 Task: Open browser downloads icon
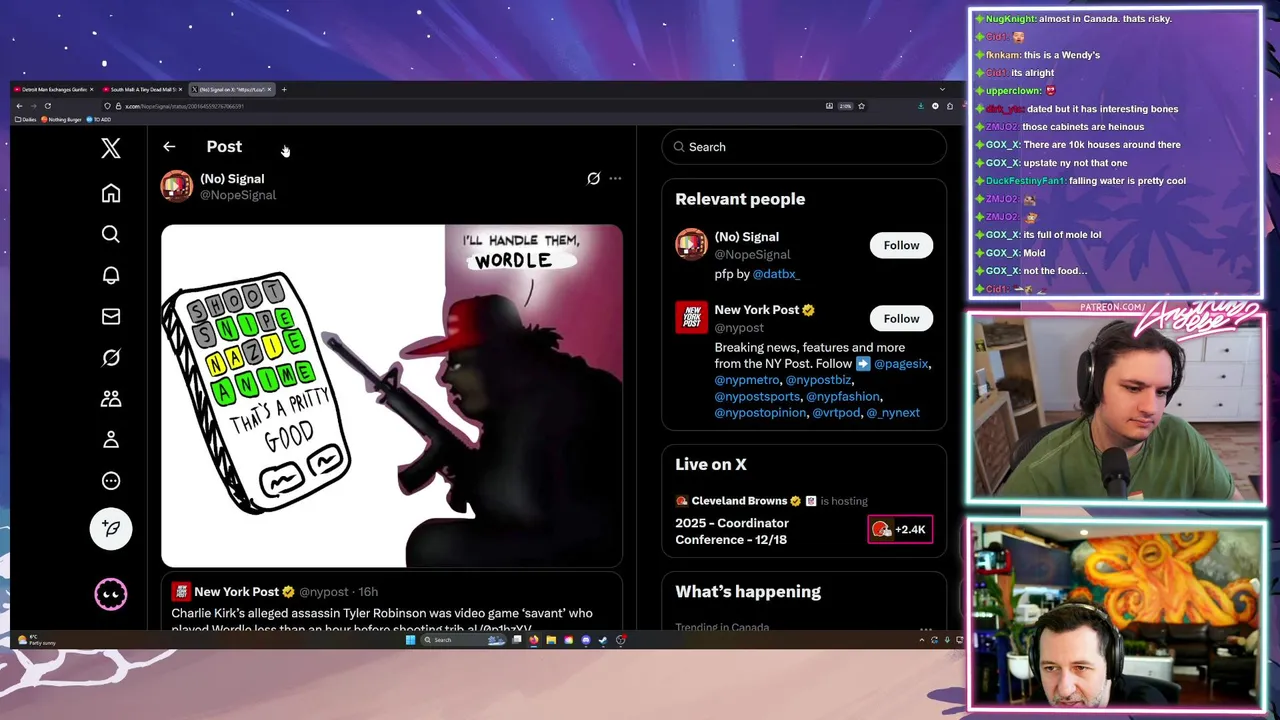921,106
